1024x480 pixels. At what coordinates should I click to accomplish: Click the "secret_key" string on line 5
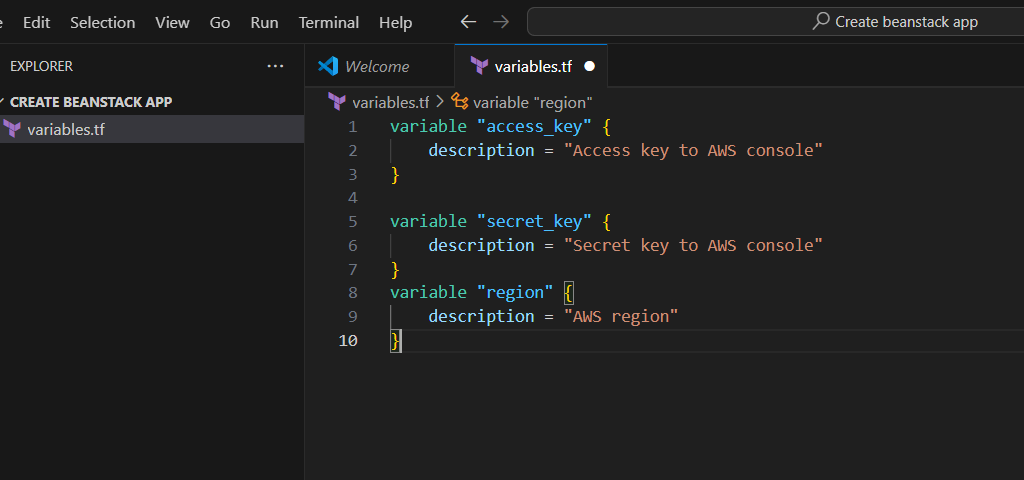[x=534, y=221]
